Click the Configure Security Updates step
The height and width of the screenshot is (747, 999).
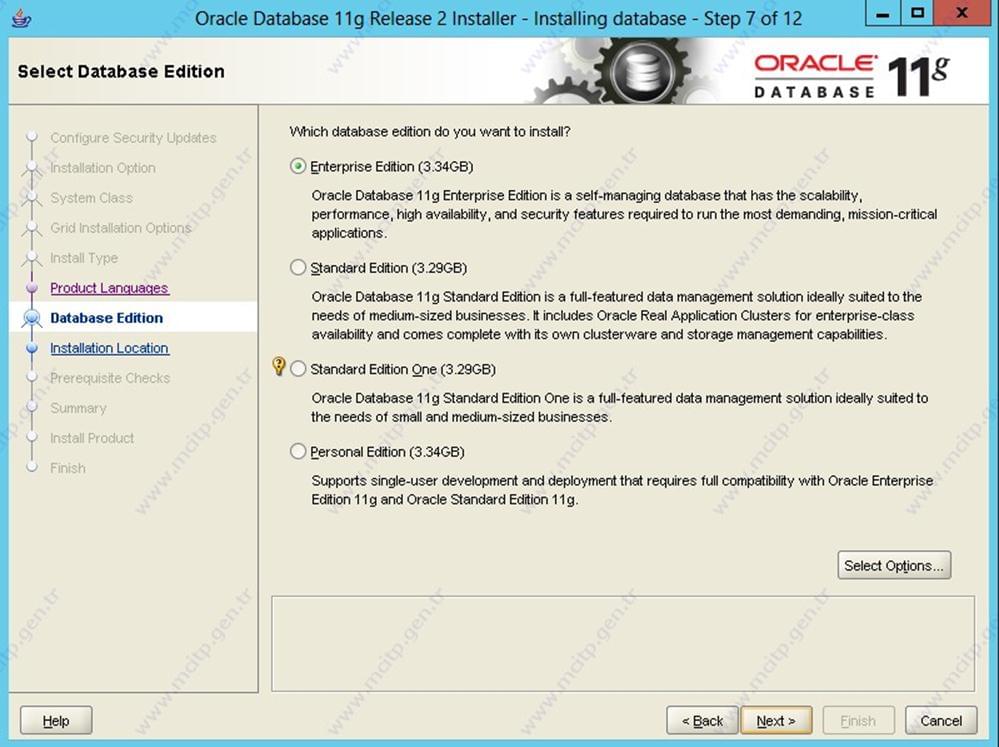(x=133, y=138)
